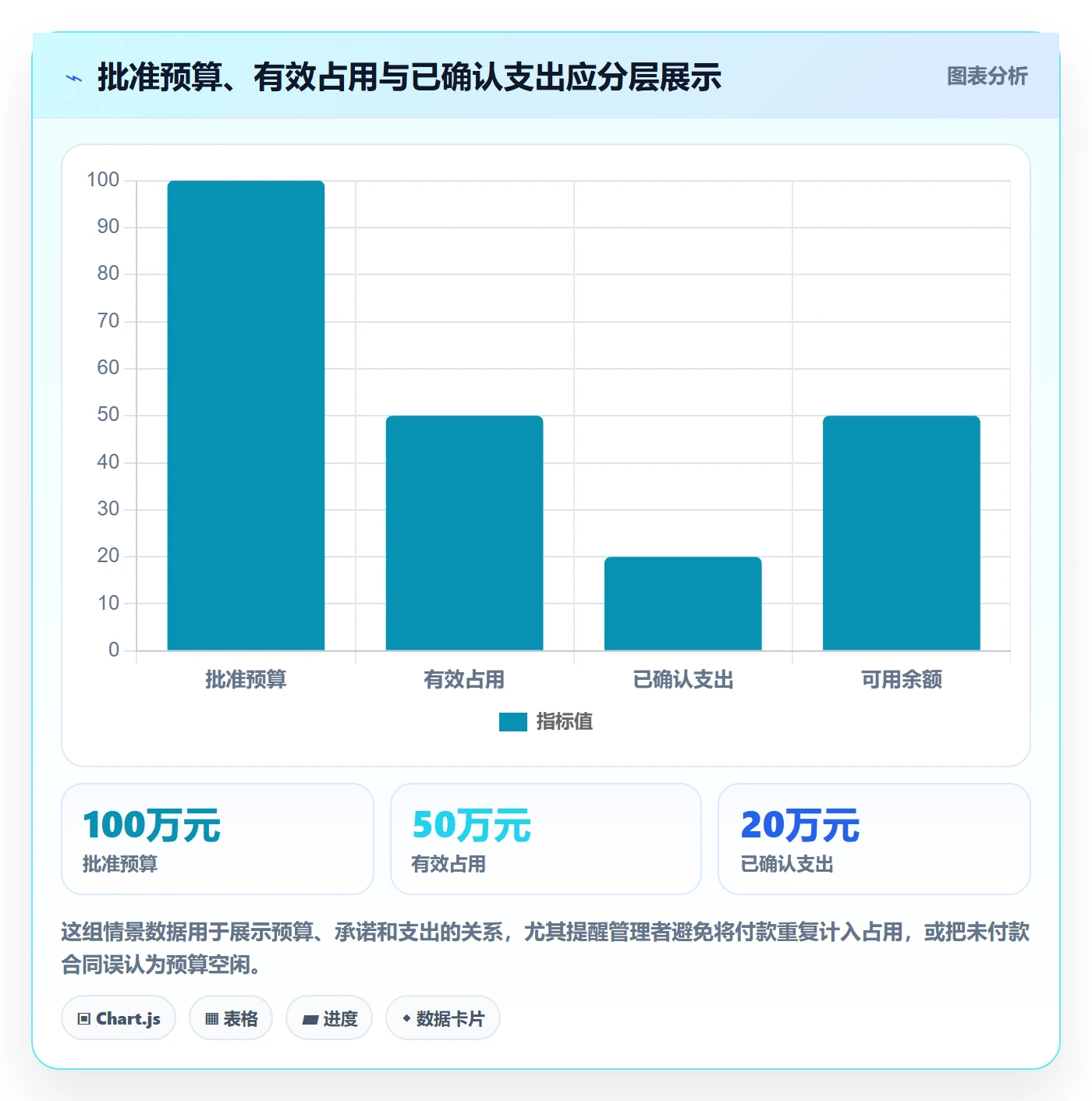
Task: Click the y-axis value 50
Action: tap(108, 415)
